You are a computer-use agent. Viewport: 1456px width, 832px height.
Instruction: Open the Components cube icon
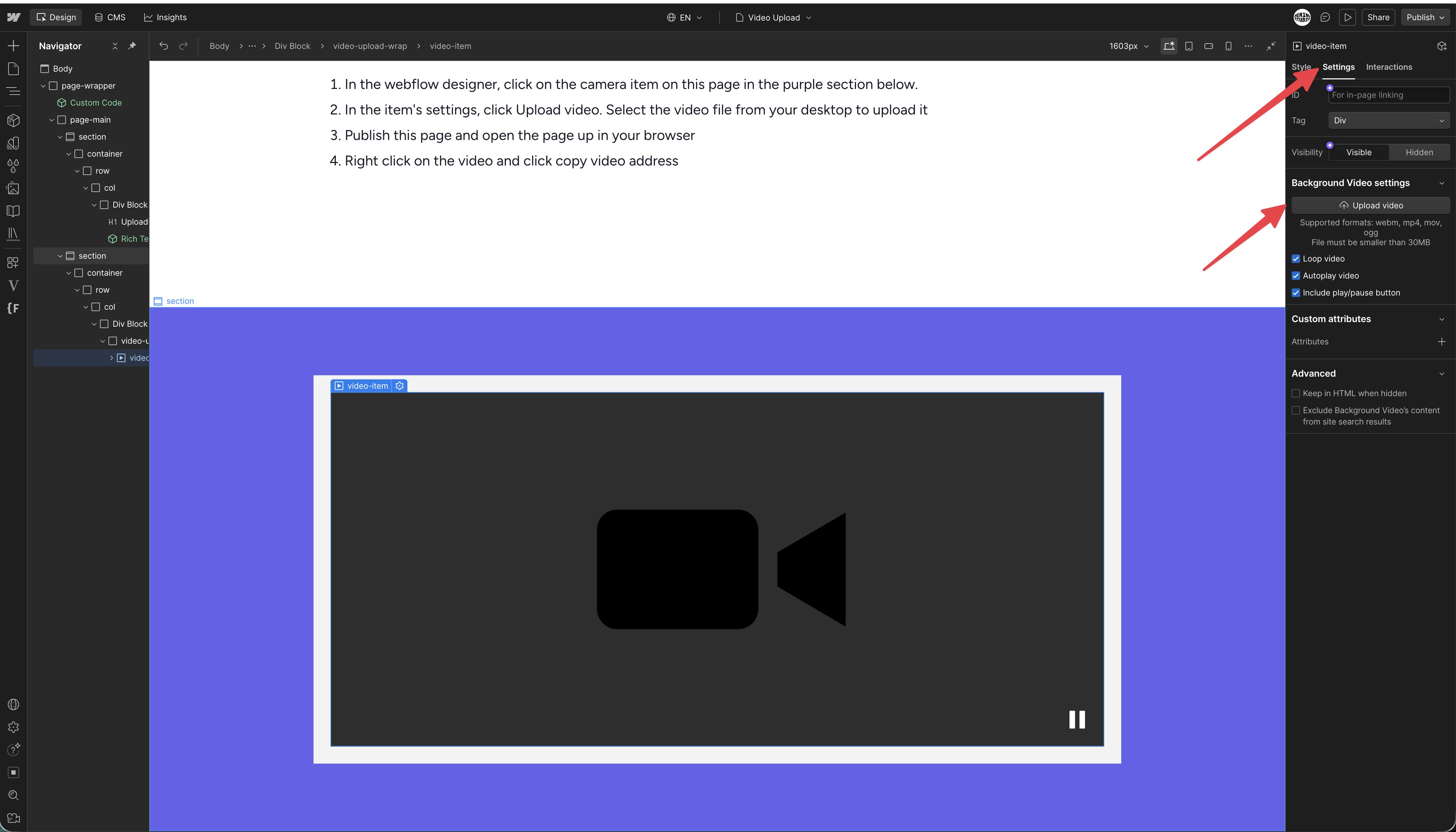(x=13, y=120)
